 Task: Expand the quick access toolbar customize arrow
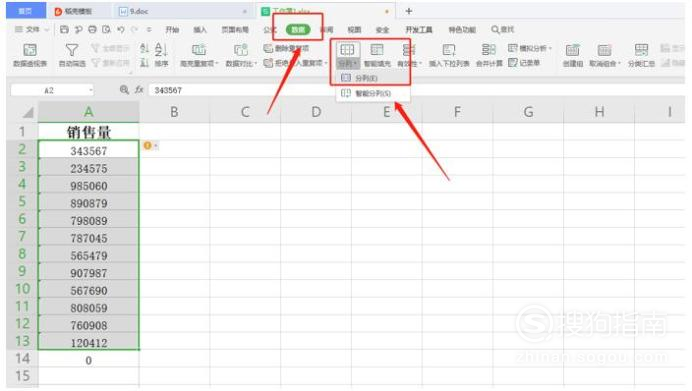coord(149,30)
